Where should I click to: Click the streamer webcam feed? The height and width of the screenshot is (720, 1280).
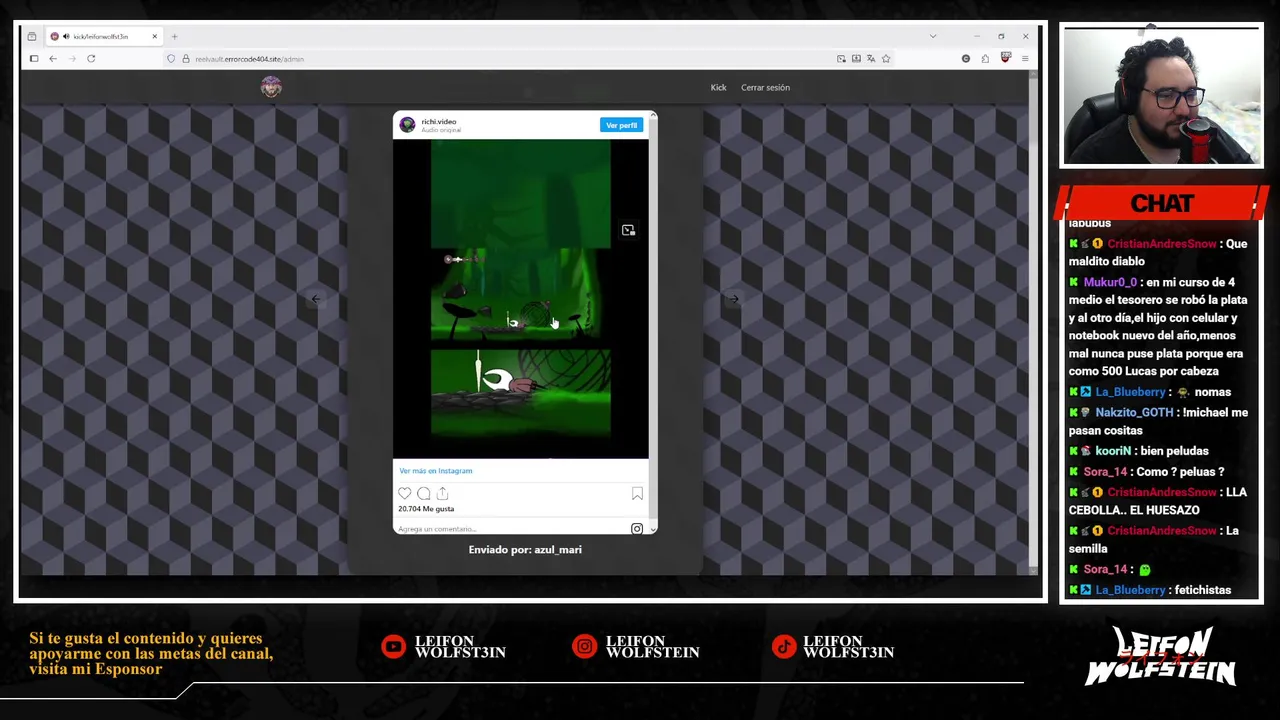point(1161,96)
